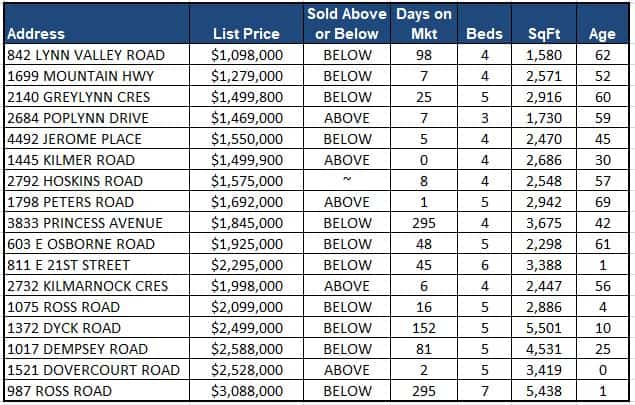This screenshot has height=405, width=635.
Task: Click the Days on Mkt header
Action: click(x=424, y=24)
